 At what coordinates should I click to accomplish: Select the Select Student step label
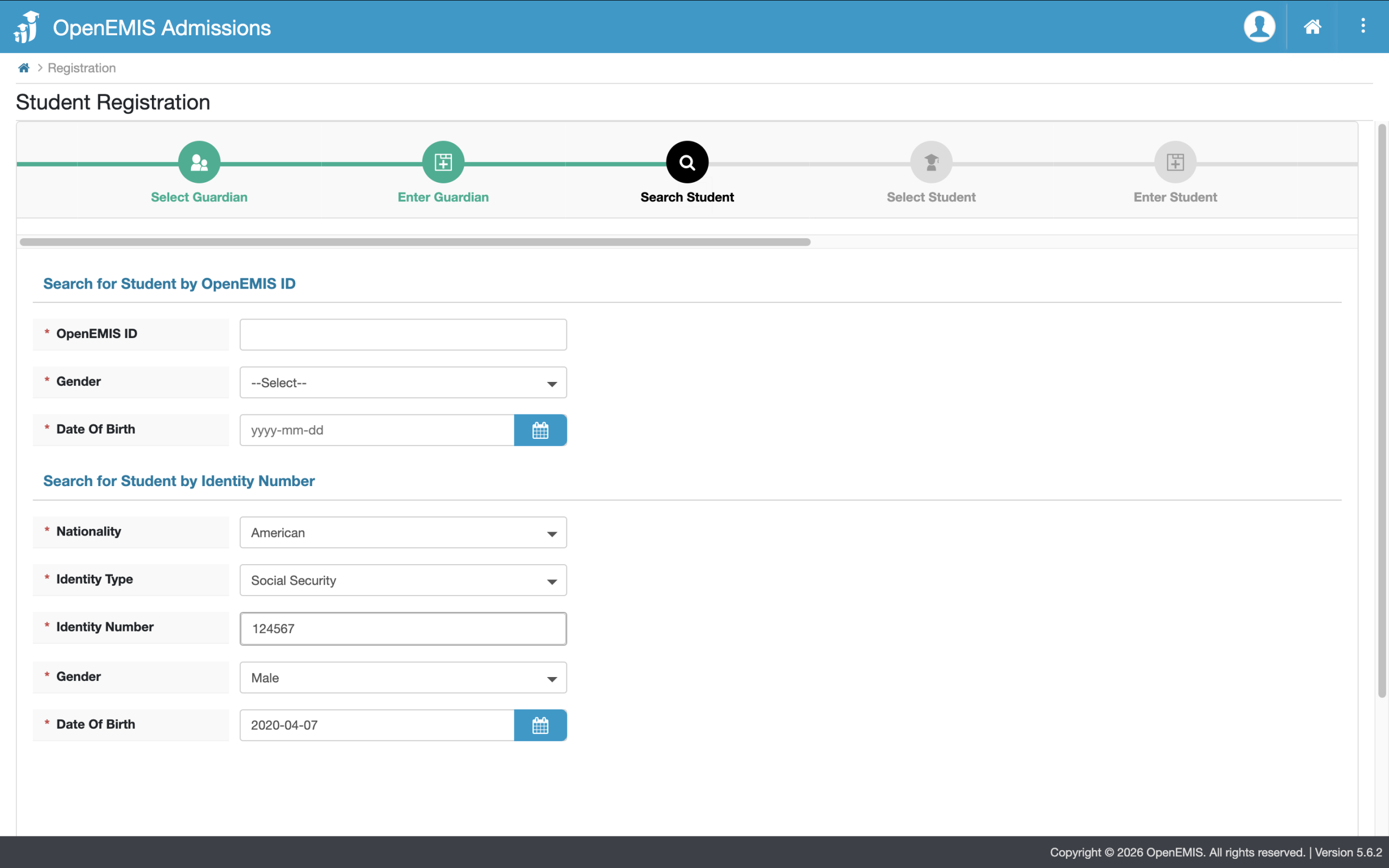point(931,197)
